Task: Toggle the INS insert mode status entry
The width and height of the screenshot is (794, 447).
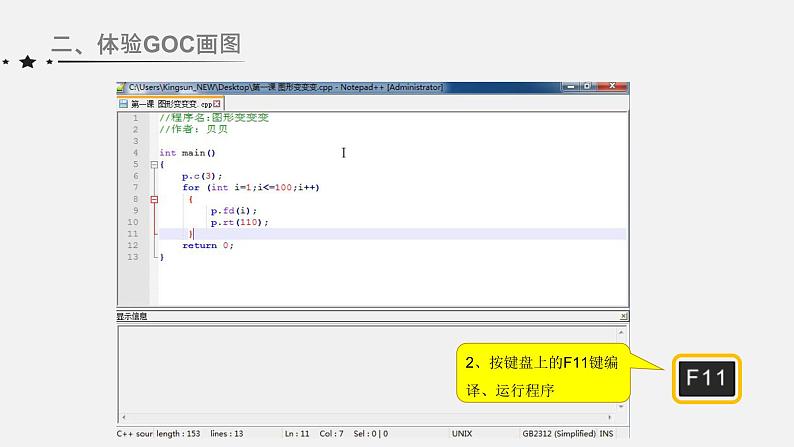Action: (606, 434)
